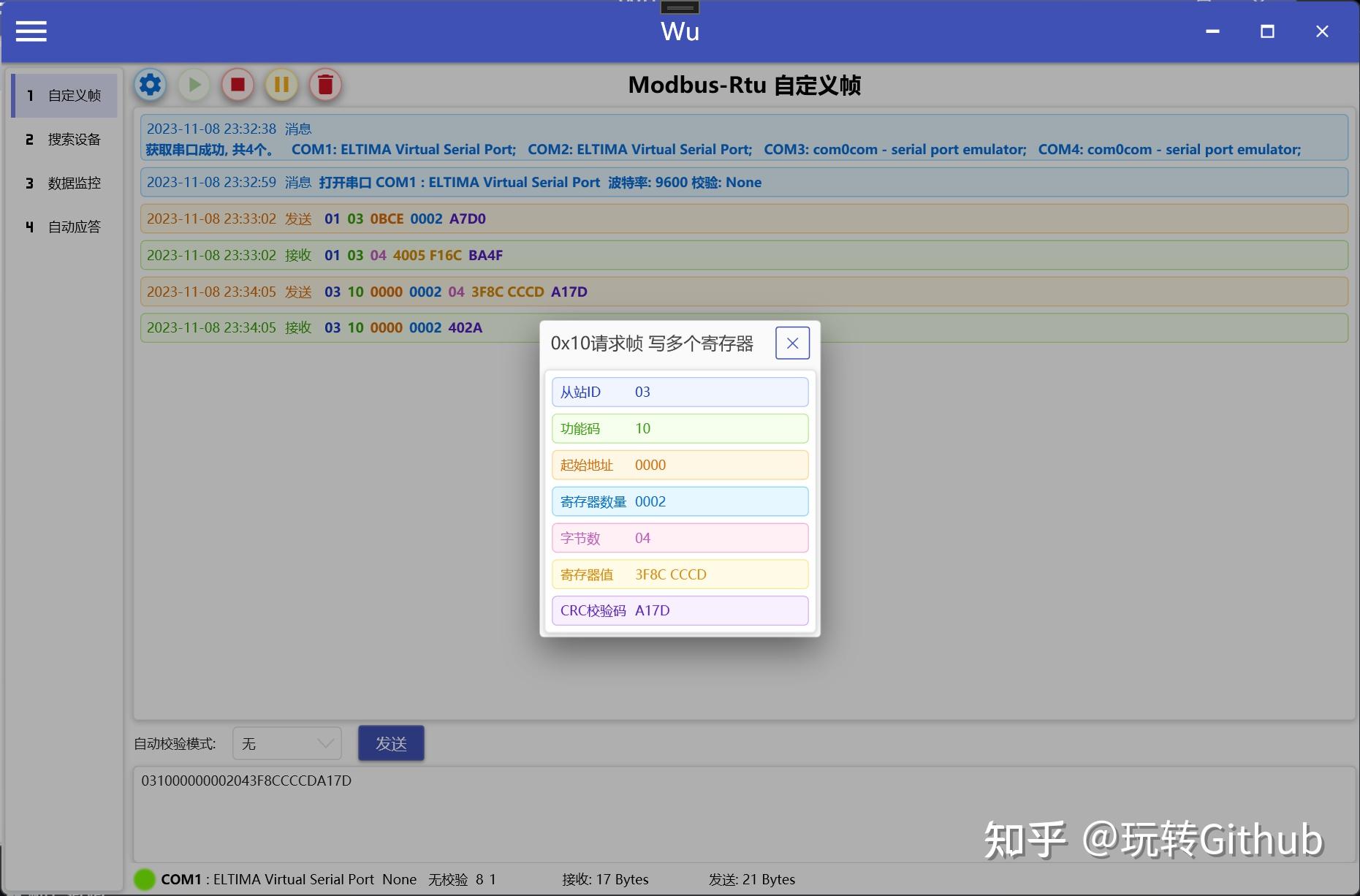Open the hamburger navigation menu
The width and height of the screenshot is (1360, 896).
[x=31, y=31]
